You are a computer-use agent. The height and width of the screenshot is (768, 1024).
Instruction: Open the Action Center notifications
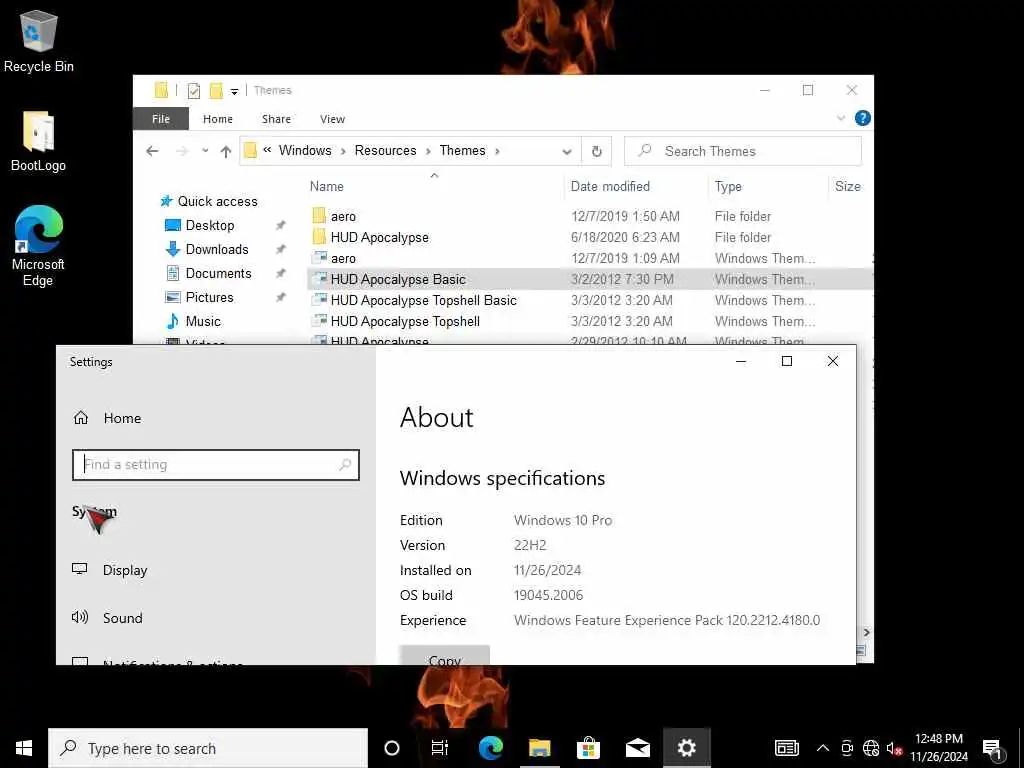pos(992,749)
